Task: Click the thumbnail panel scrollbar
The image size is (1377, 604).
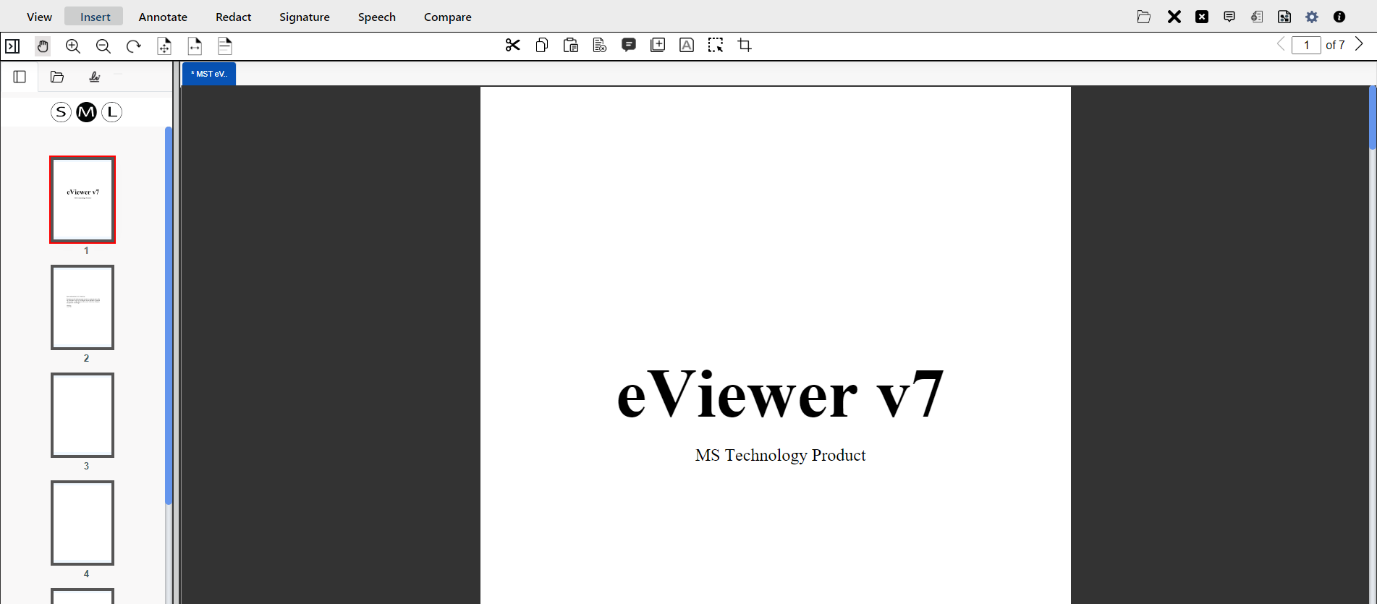Action: [168, 315]
